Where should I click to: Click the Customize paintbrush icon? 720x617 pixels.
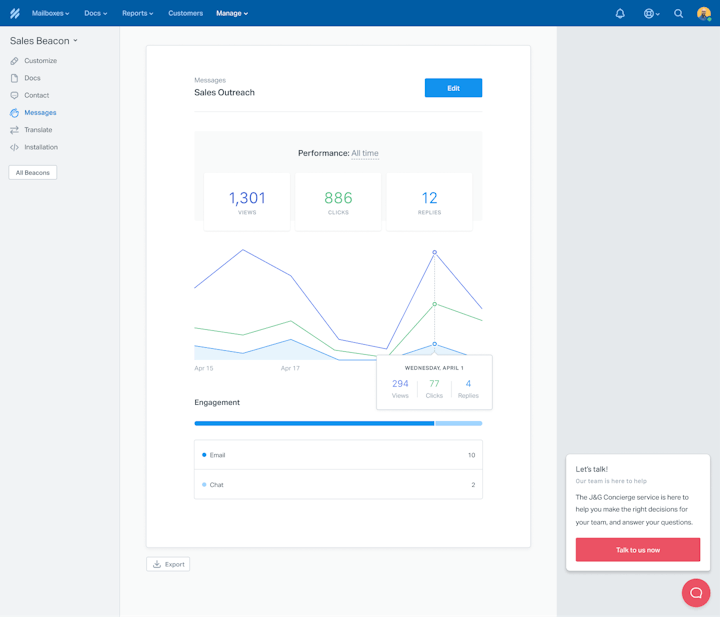[x=14, y=61]
